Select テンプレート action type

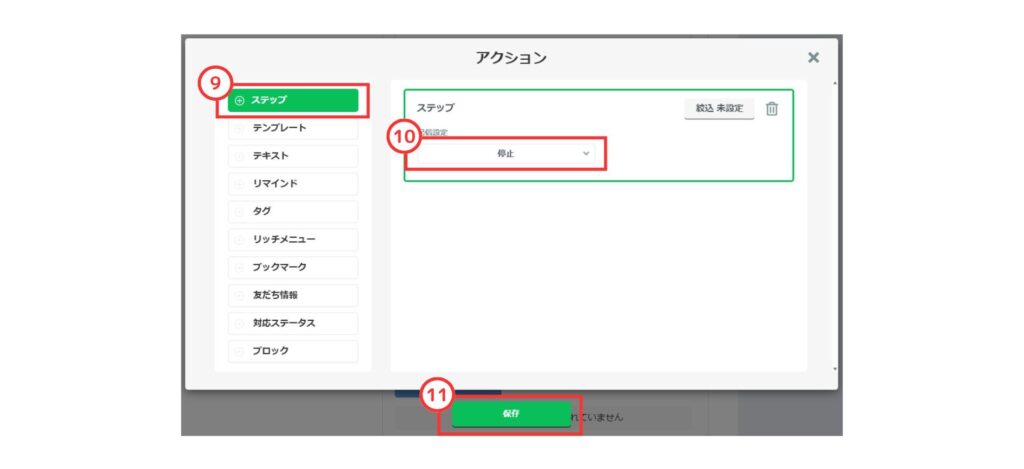pyautogui.click(x=294, y=128)
